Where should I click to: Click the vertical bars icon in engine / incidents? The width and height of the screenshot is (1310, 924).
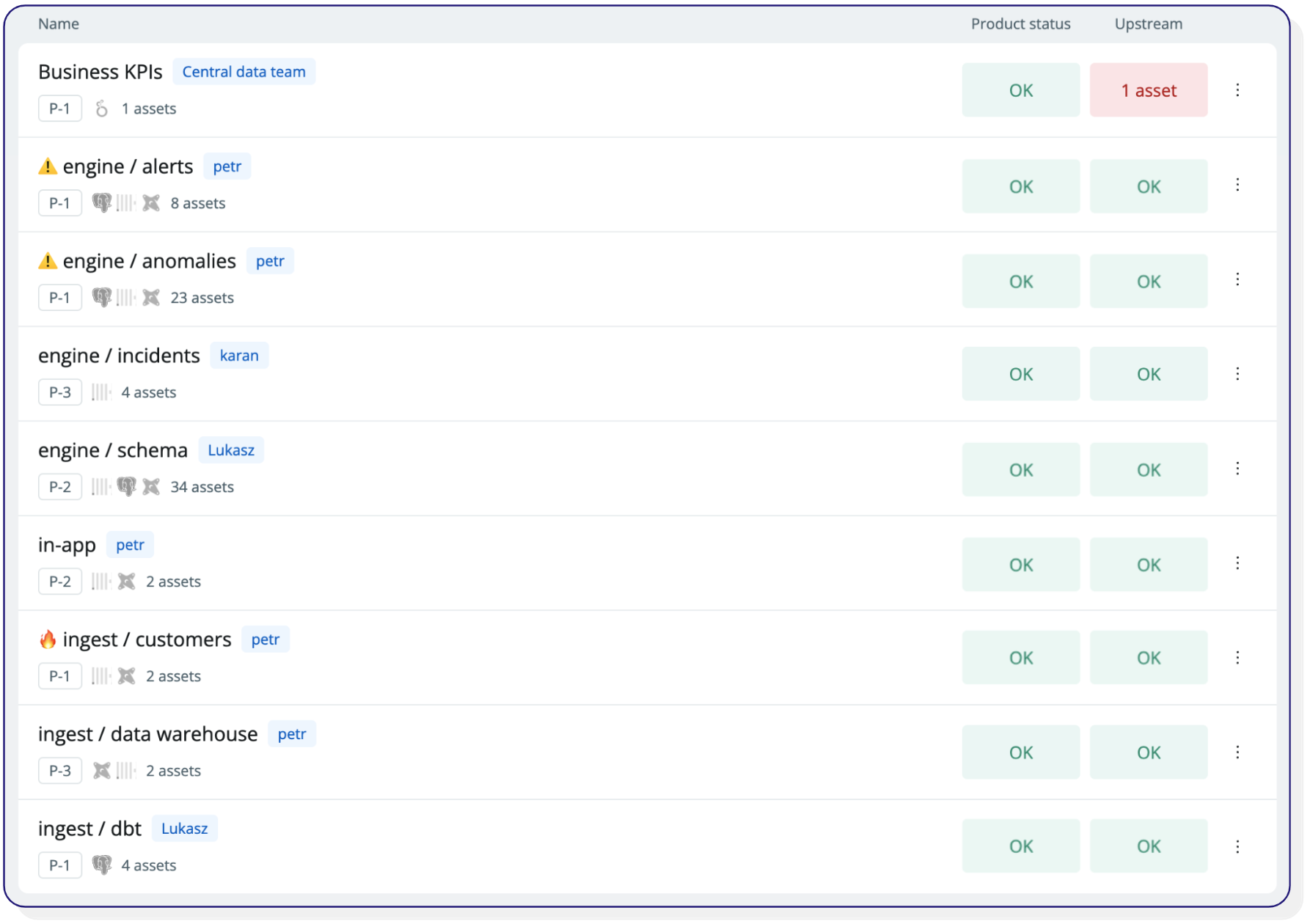tap(101, 392)
